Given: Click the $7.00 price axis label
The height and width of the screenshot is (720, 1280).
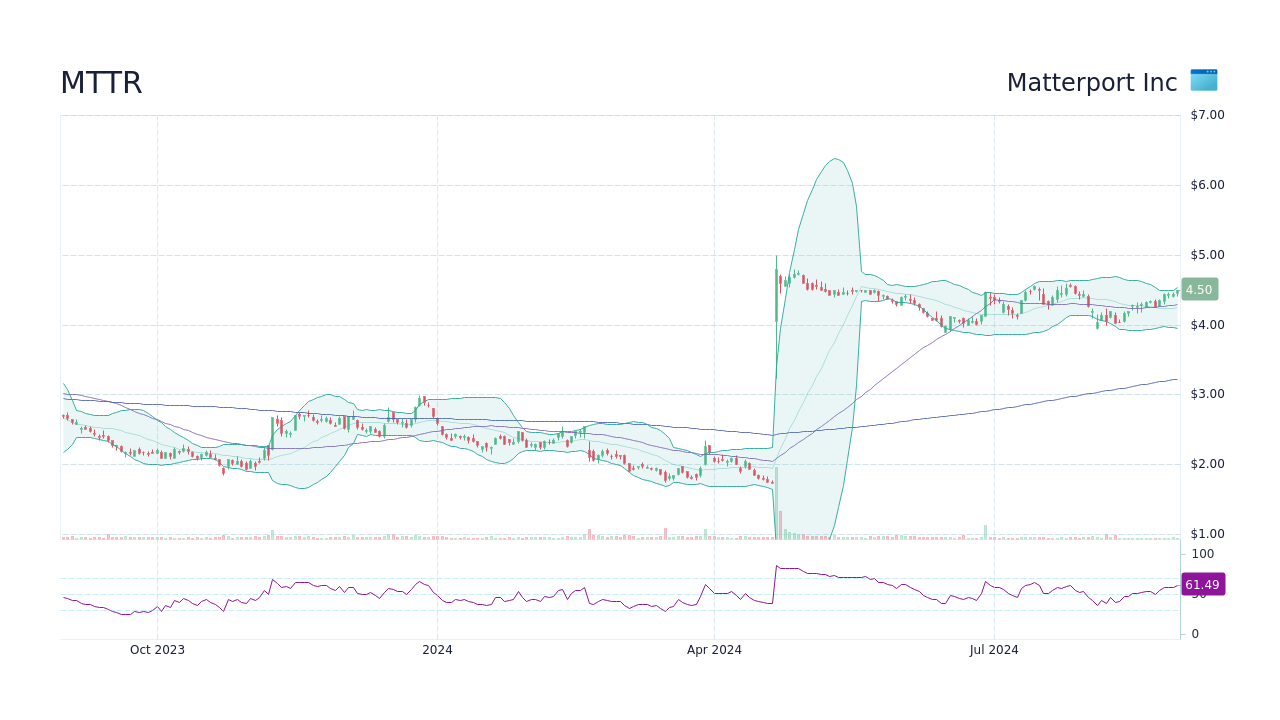Looking at the screenshot, I should (x=1207, y=115).
